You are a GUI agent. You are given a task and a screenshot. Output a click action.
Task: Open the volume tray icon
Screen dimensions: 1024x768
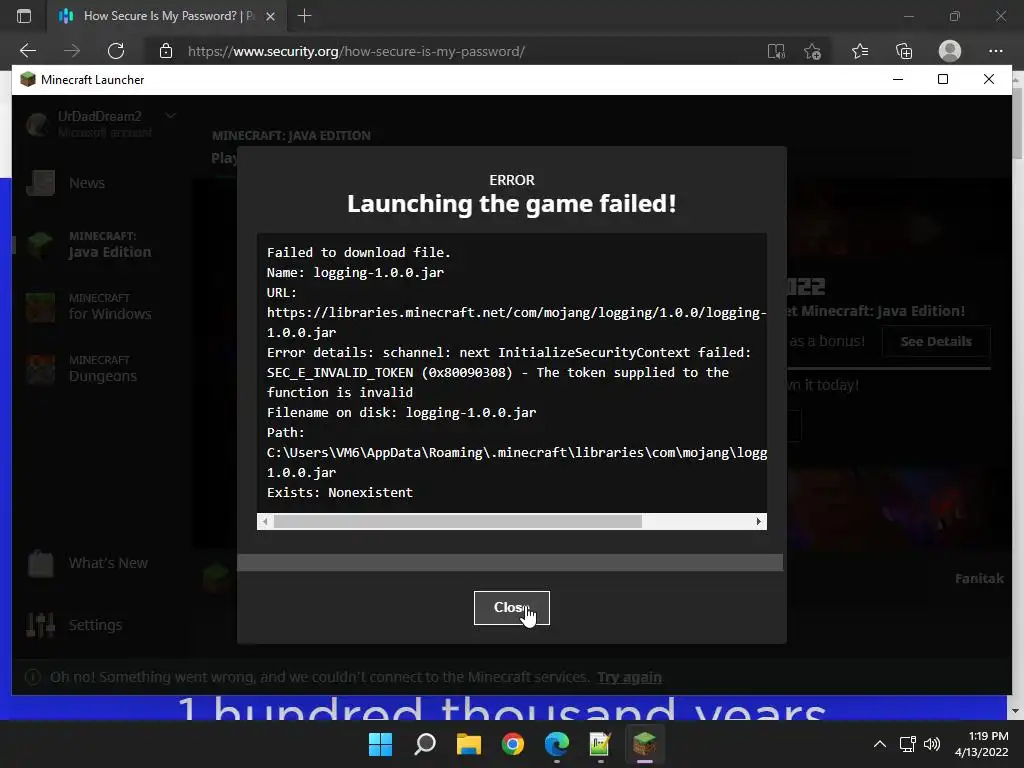932,744
